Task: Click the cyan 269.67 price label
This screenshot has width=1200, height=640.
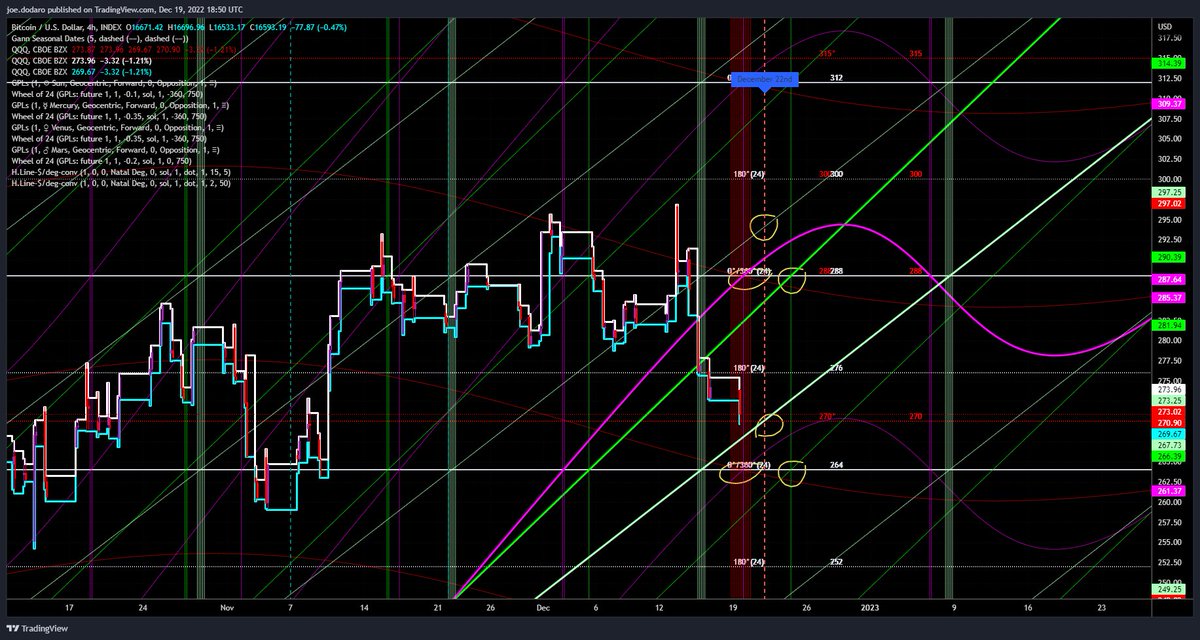Action: tap(1170, 435)
